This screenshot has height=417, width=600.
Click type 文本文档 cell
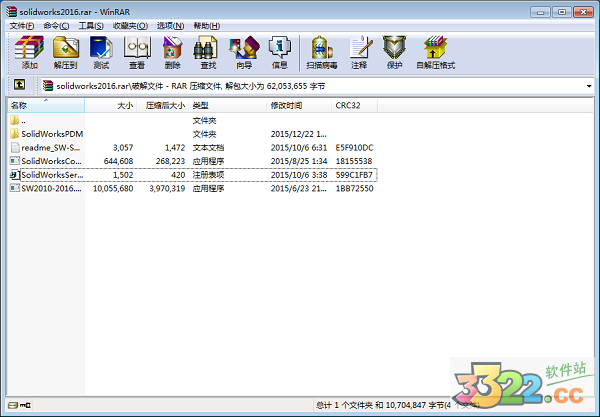pos(208,148)
